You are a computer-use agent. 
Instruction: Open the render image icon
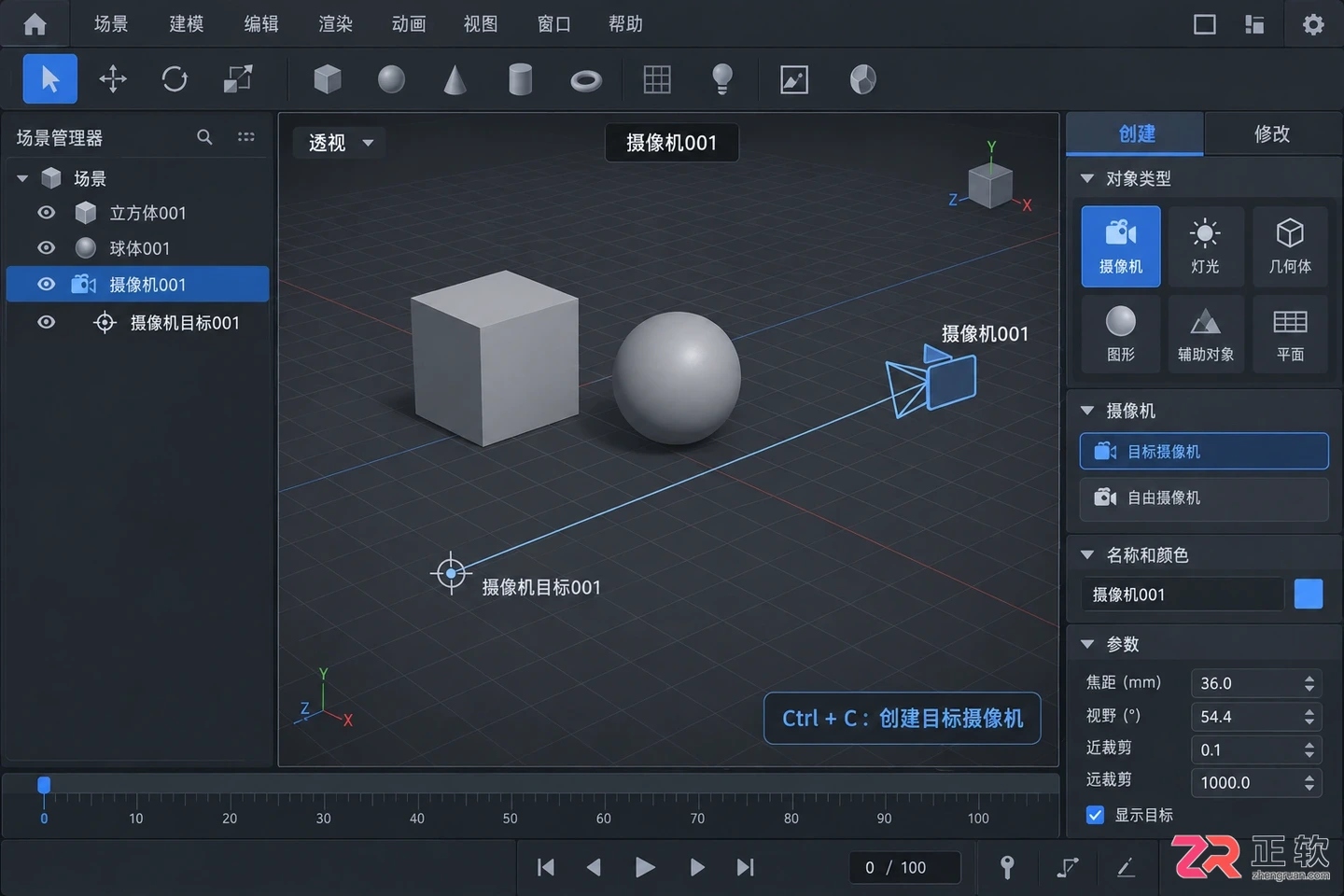[794, 79]
